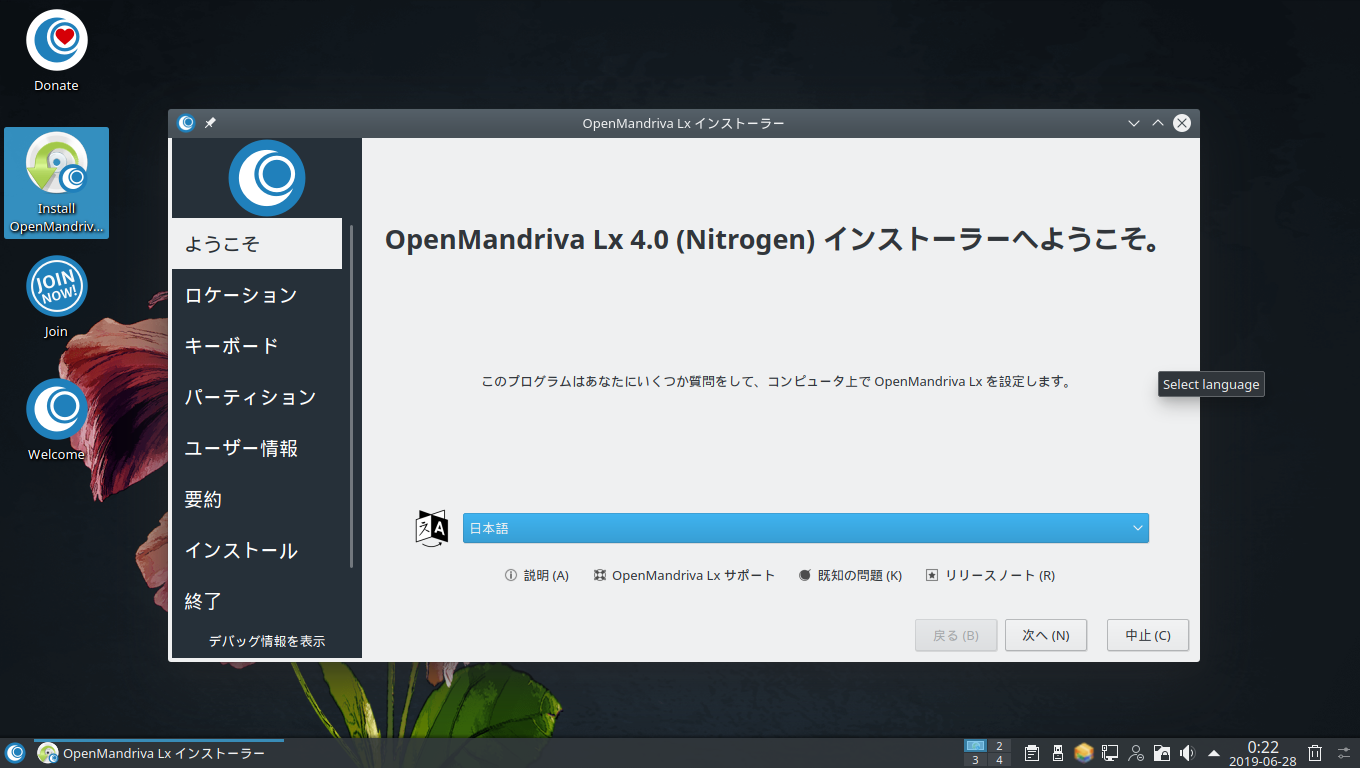
Task: Click the 次へ (N) next button
Action: pyautogui.click(x=1046, y=635)
